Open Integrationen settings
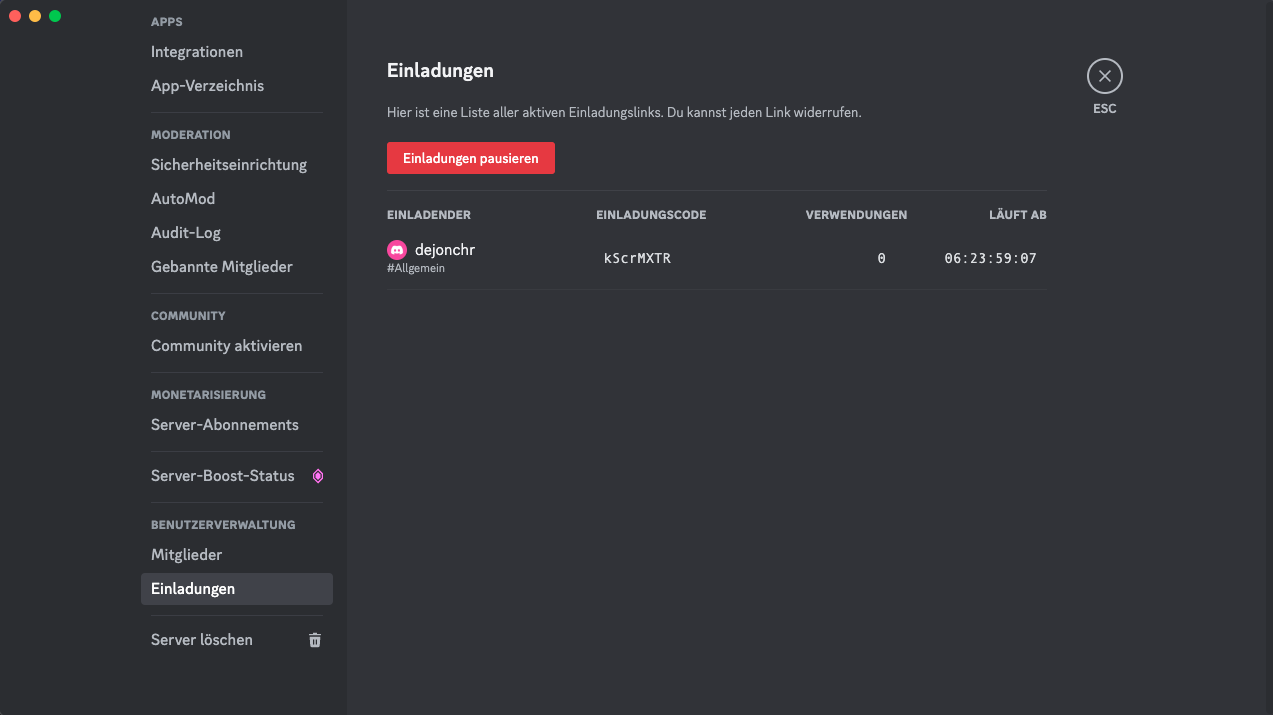Image resolution: width=1273 pixels, height=715 pixels. 197,52
